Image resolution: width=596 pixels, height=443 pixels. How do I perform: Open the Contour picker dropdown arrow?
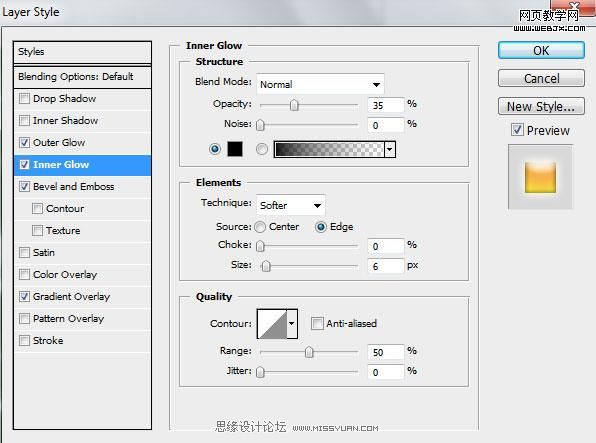pos(292,324)
